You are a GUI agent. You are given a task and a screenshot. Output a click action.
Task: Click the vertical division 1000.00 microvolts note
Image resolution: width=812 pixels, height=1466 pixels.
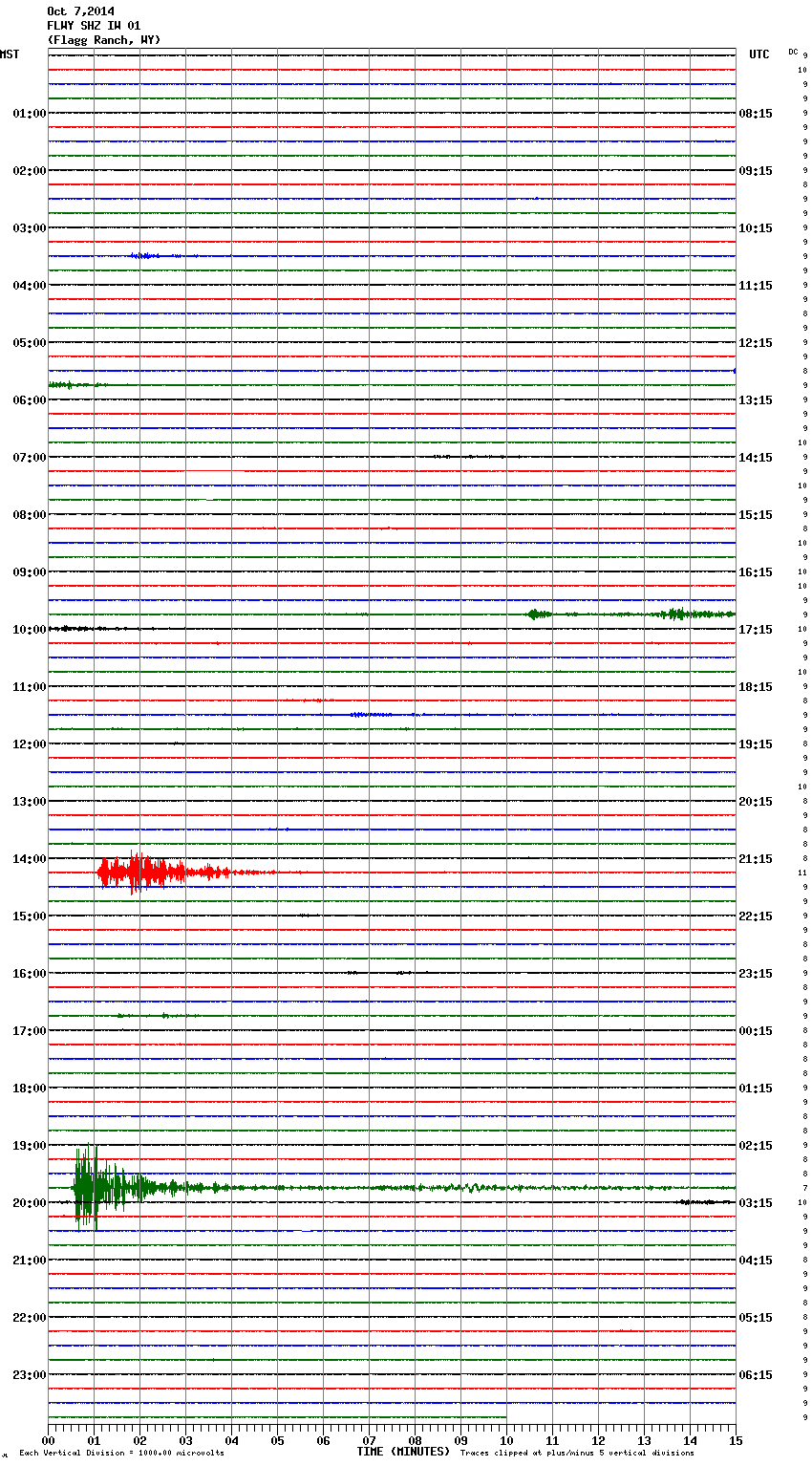[x=121, y=1453]
